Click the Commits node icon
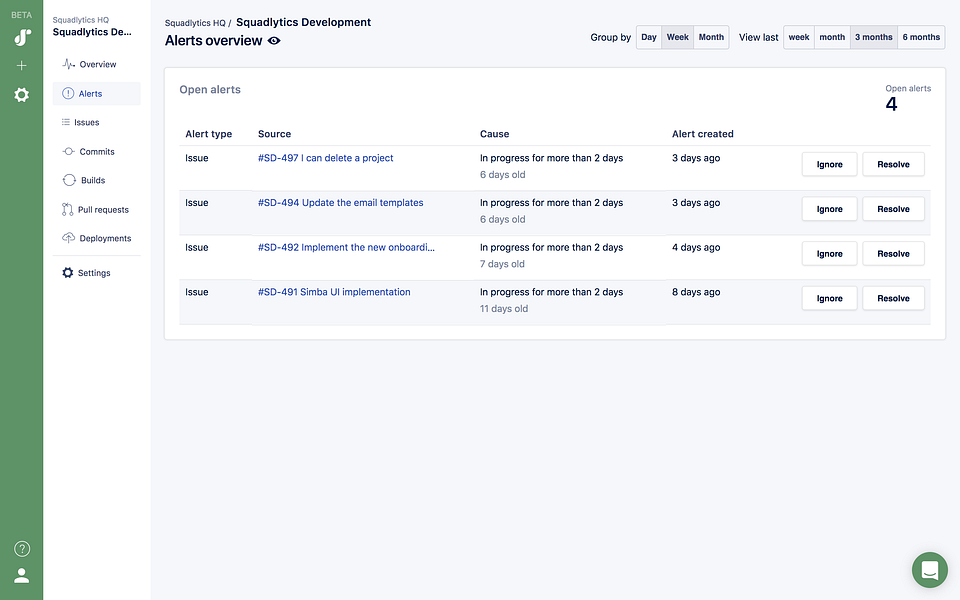Viewport: 960px width, 600px height. coord(69,151)
